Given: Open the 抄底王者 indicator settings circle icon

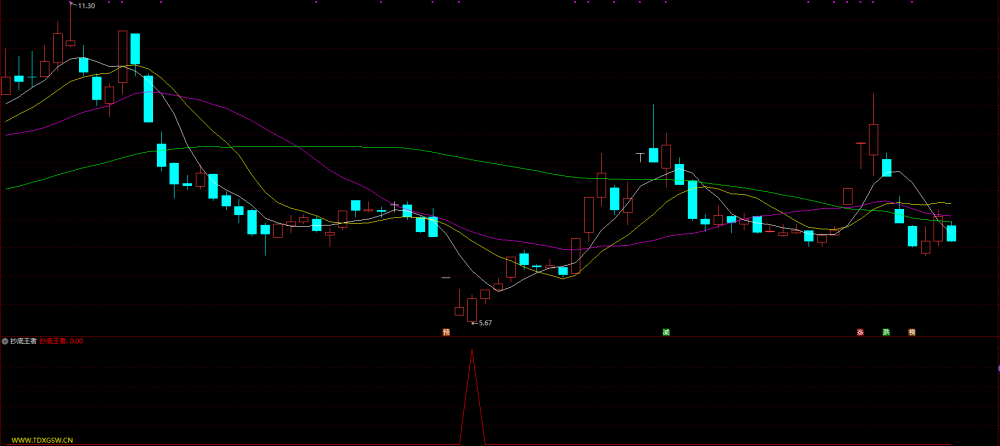Looking at the screenshot, I should (x=5, y=341).
